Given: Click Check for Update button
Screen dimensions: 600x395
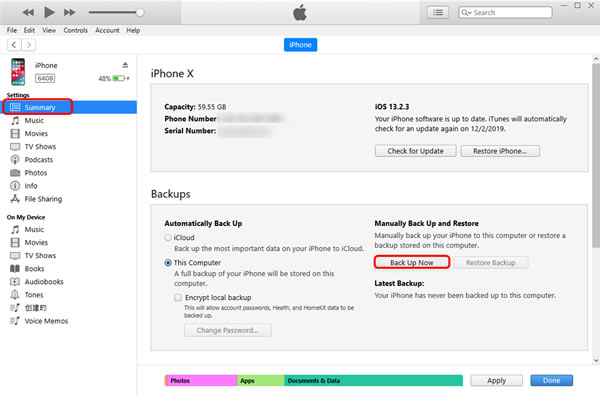Looking at the screenshot, I should click(416, 151).
